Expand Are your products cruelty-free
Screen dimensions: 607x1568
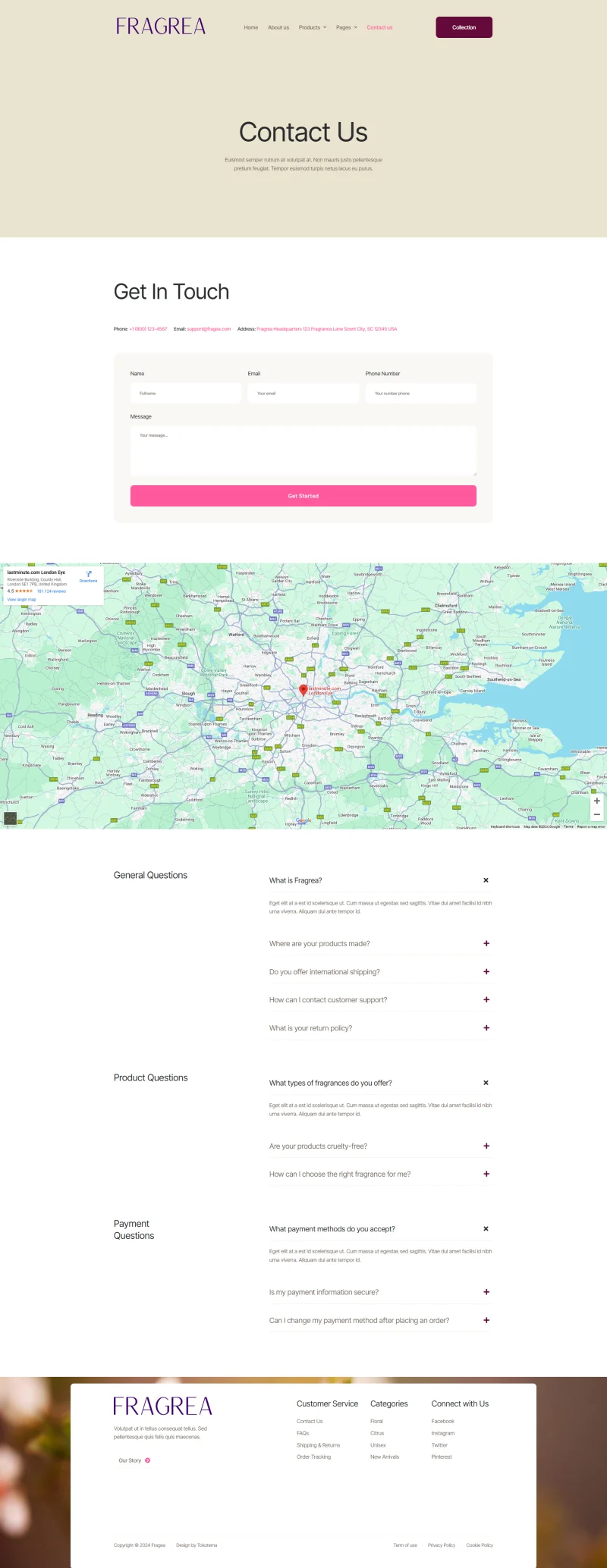(379, 1146)
